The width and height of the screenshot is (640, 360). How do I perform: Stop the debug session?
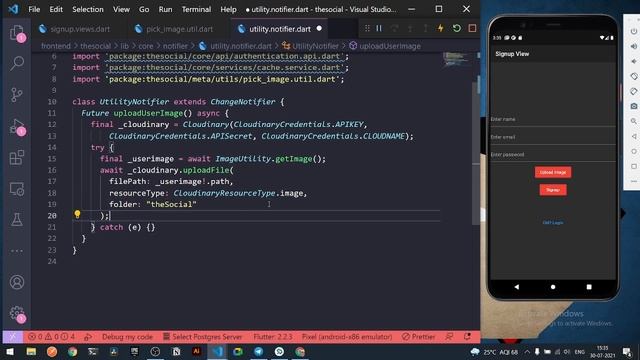click(472, 28)
